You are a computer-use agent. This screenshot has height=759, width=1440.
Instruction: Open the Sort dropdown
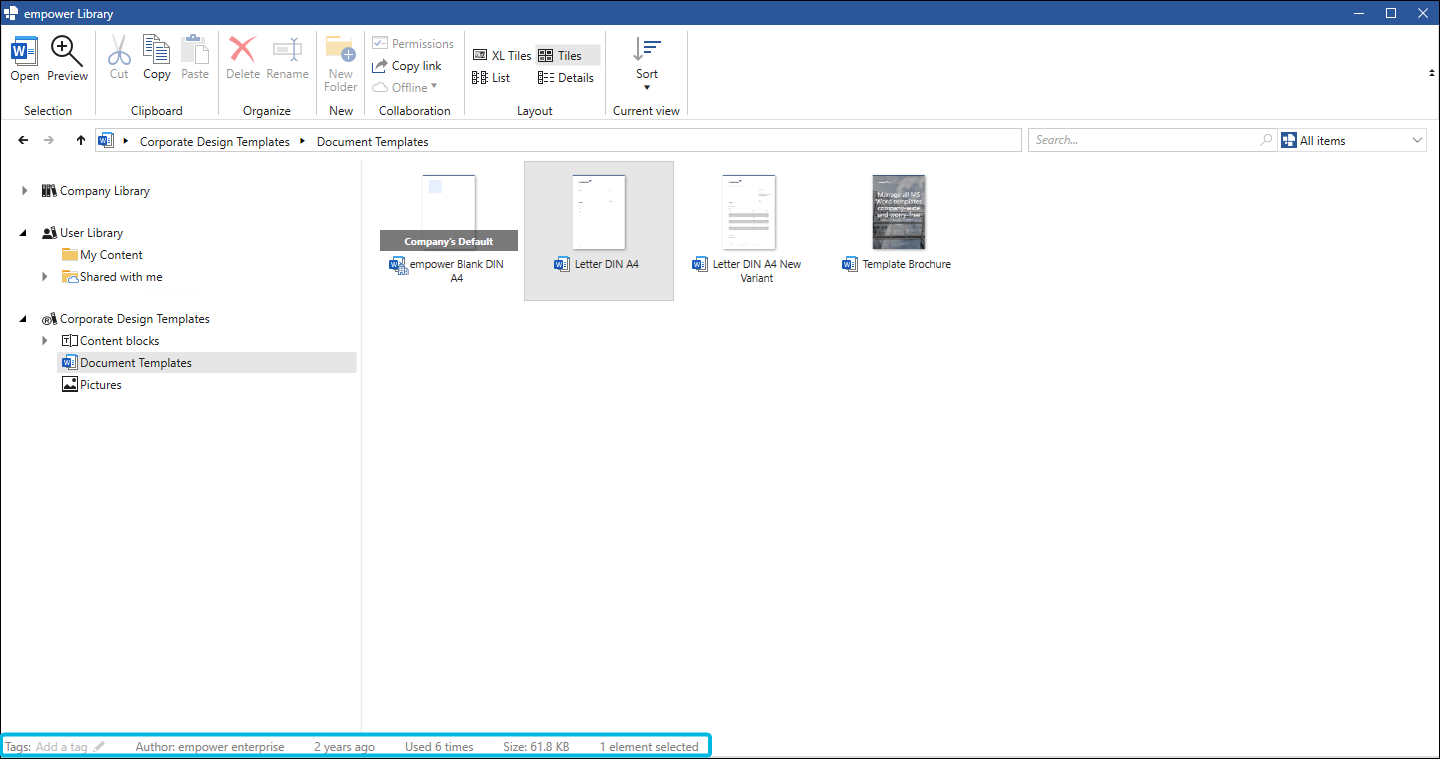pyautogui.click(x=647, y=64)
